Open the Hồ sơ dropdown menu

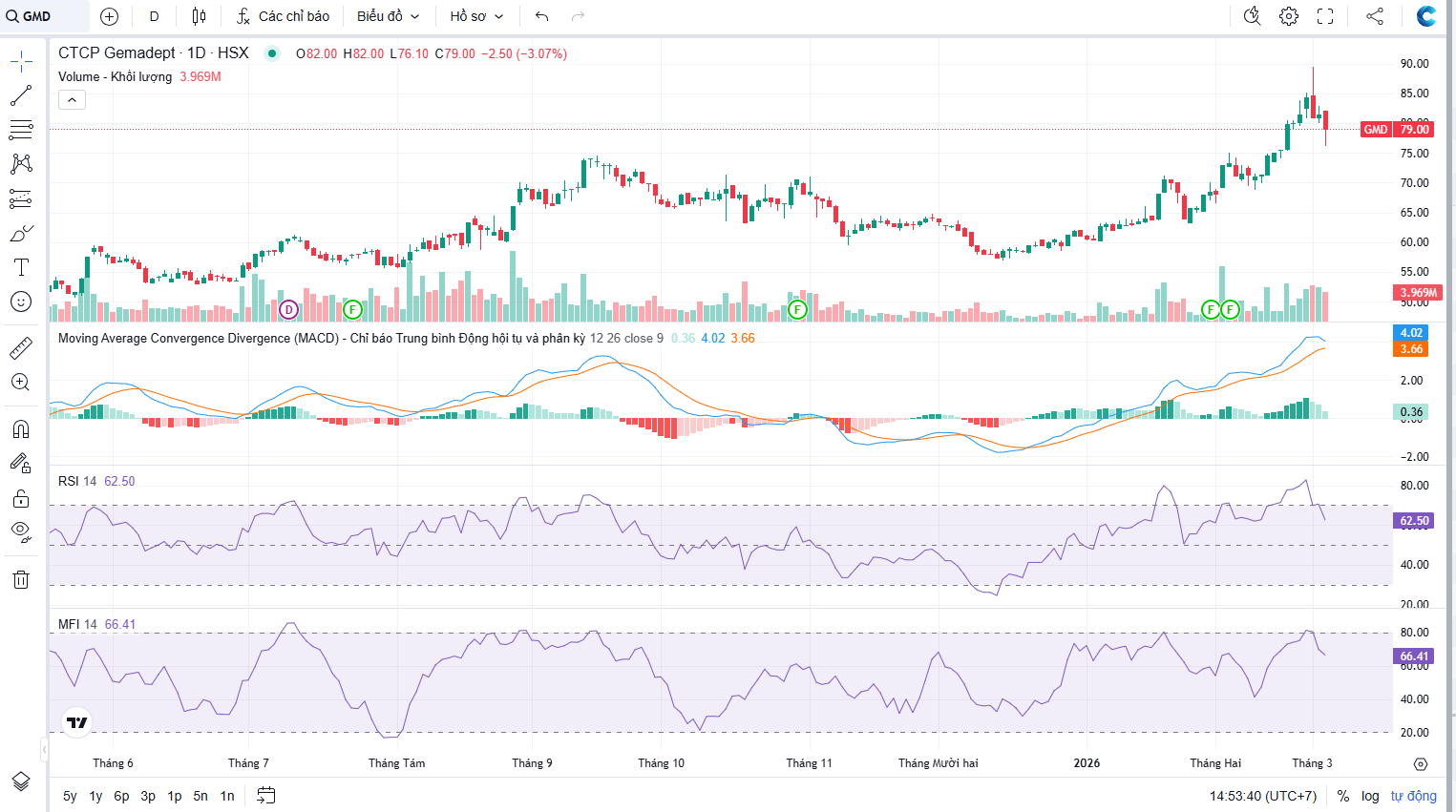[475, 16]
